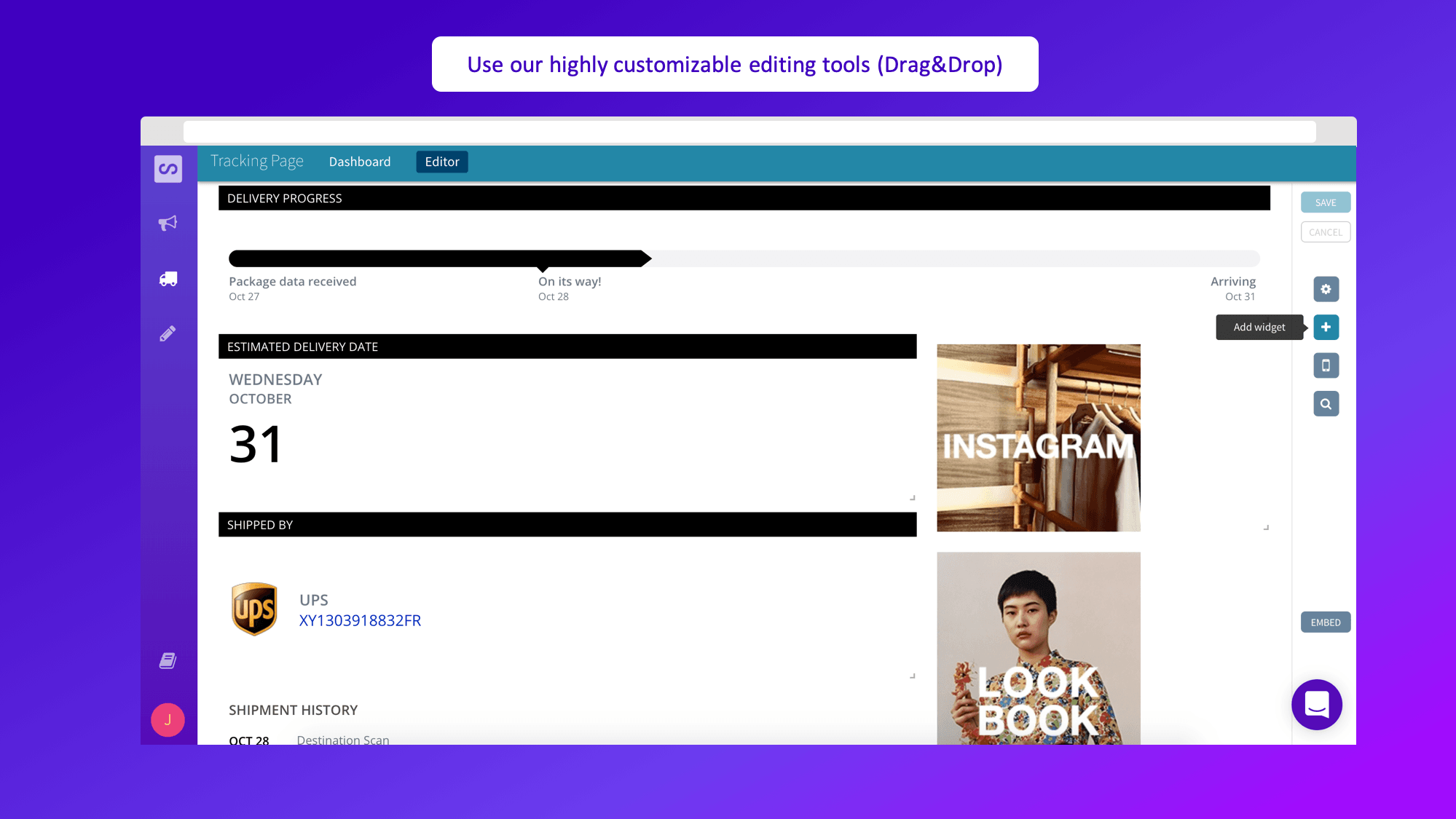Switch to the Dashboard tab
Viewport: 1456px width, 819px height.
(360, 161)
